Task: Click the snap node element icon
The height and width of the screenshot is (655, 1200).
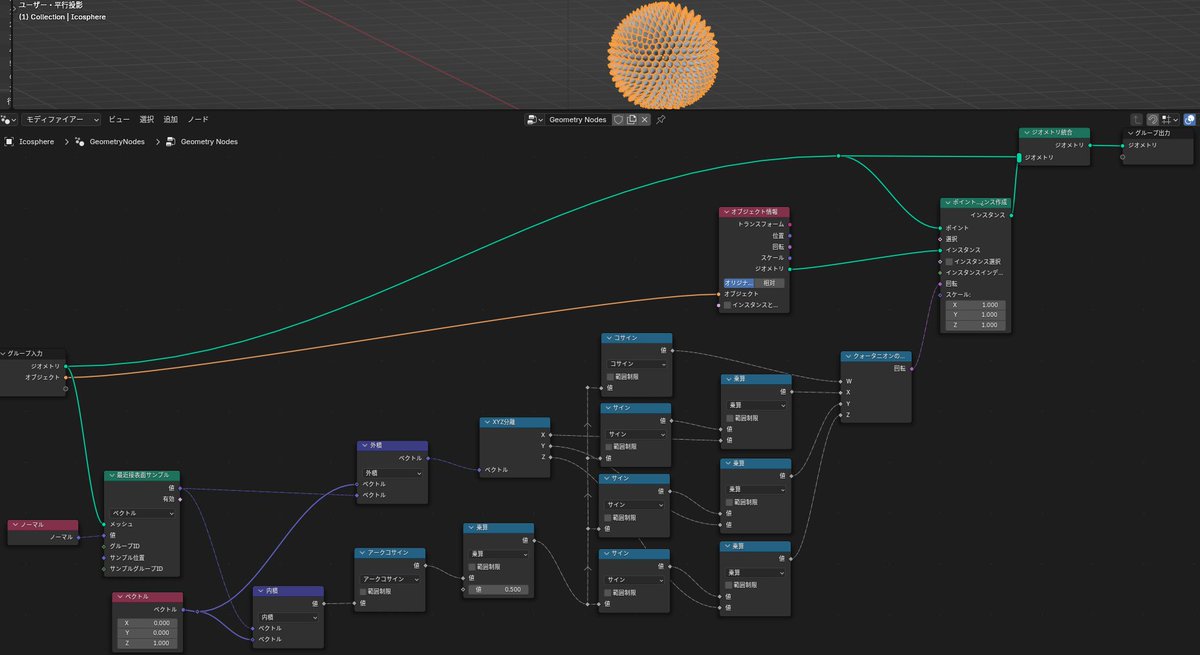Action: click(x=1165, y=119)
